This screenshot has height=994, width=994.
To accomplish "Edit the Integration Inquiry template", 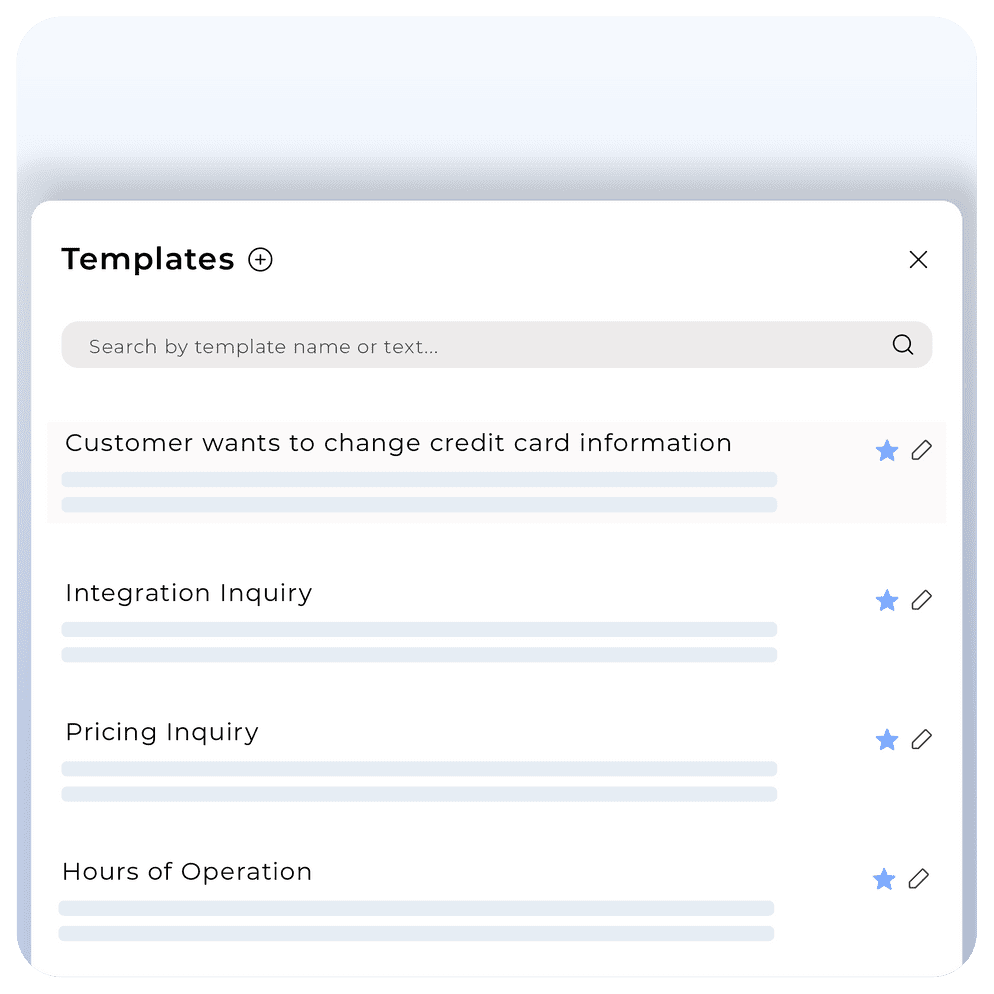I will (x=921, y=600).
